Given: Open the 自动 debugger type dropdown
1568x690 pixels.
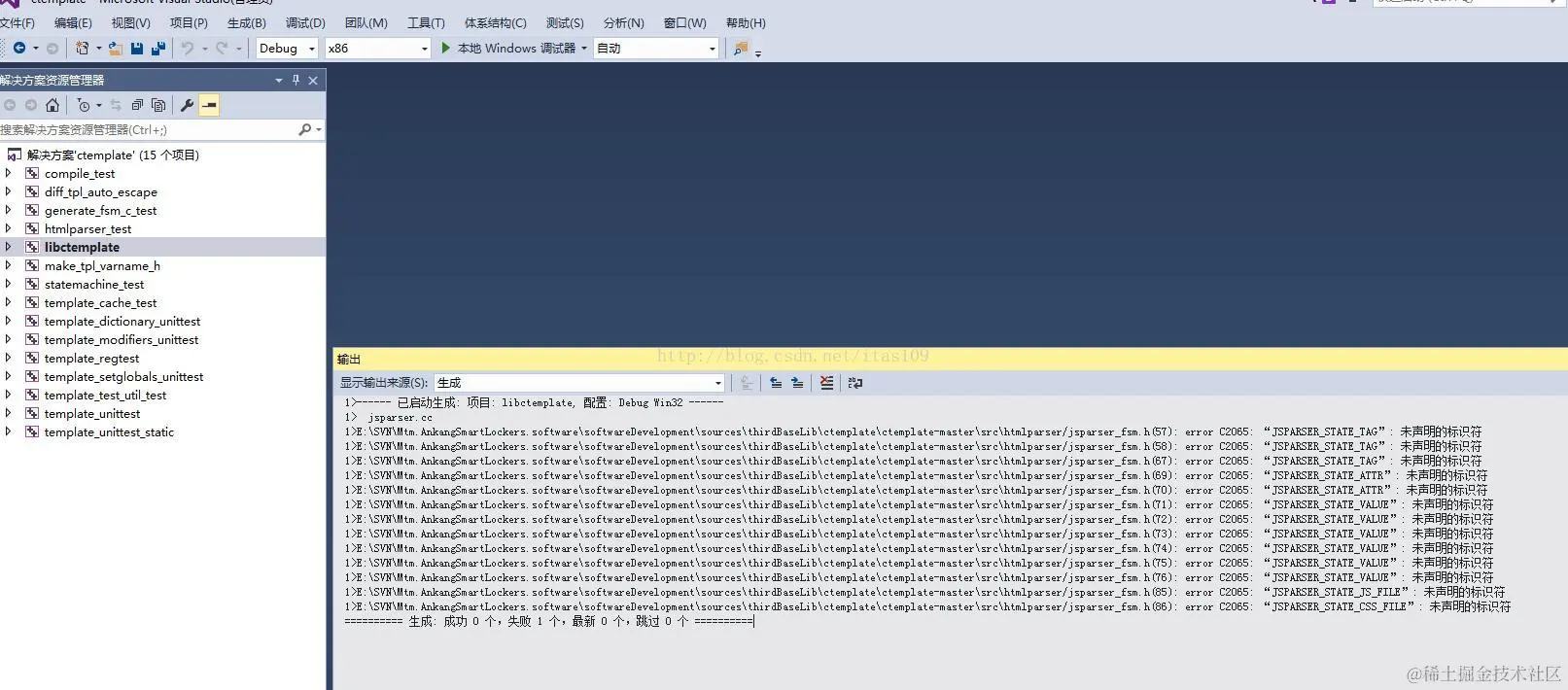Looking at the screenshot, I should (656, 48).
